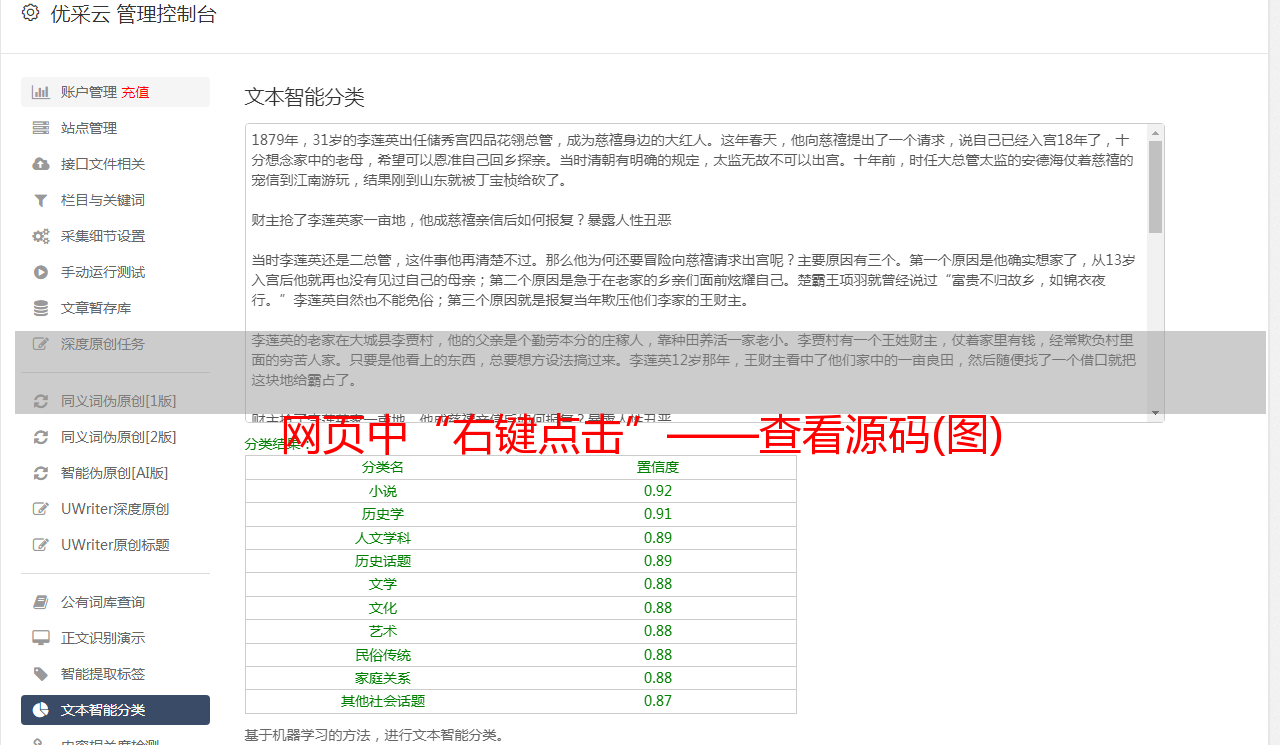Click the cloud icon for 接口文件相关

(41, 164)
